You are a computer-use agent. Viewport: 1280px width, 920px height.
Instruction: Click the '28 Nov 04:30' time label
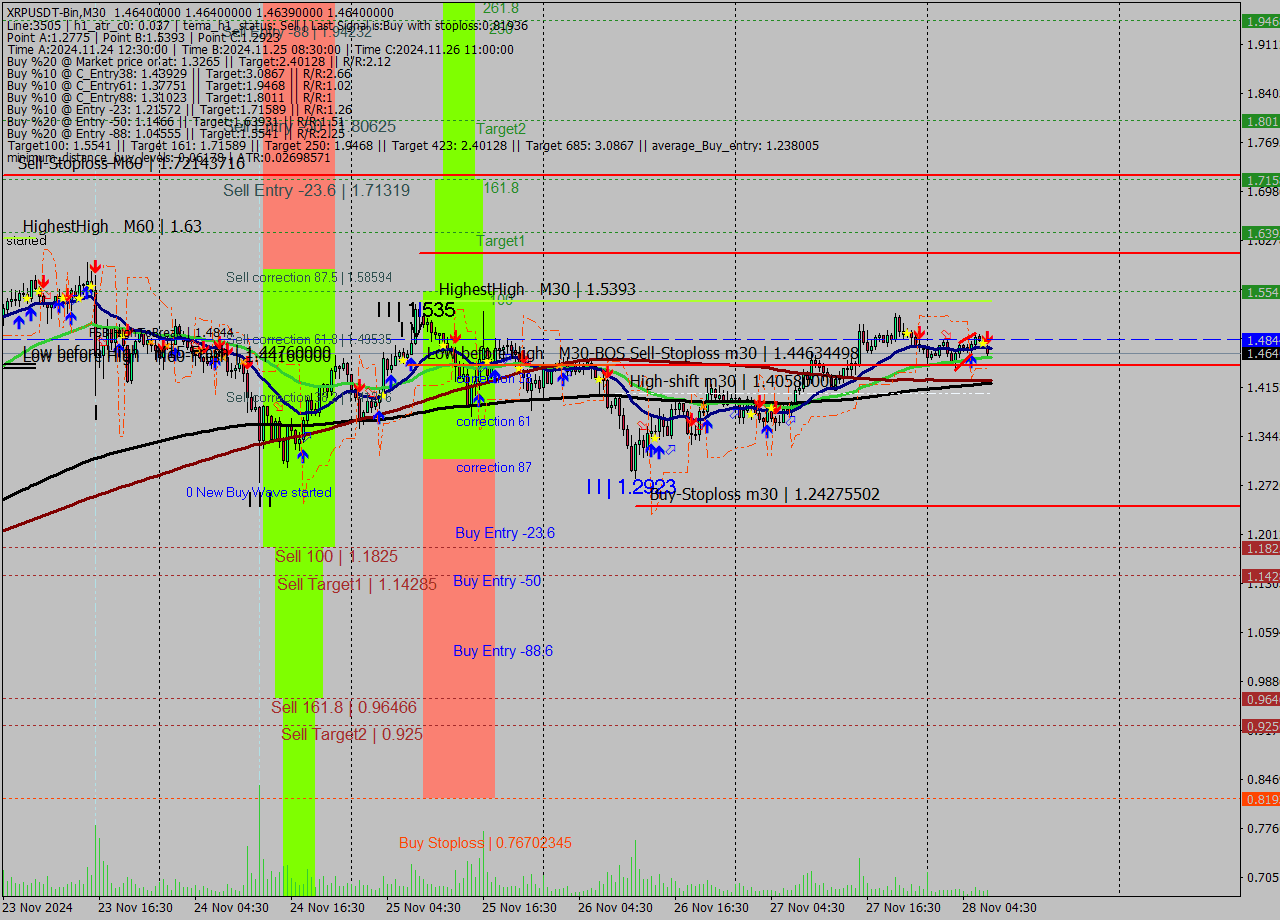tap(1000, 908)
